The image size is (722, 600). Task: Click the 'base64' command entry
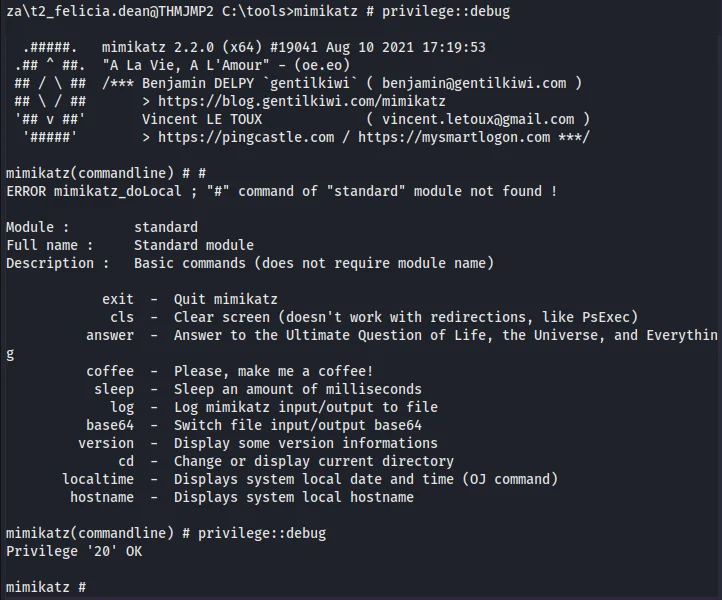[x=110, y=425]
